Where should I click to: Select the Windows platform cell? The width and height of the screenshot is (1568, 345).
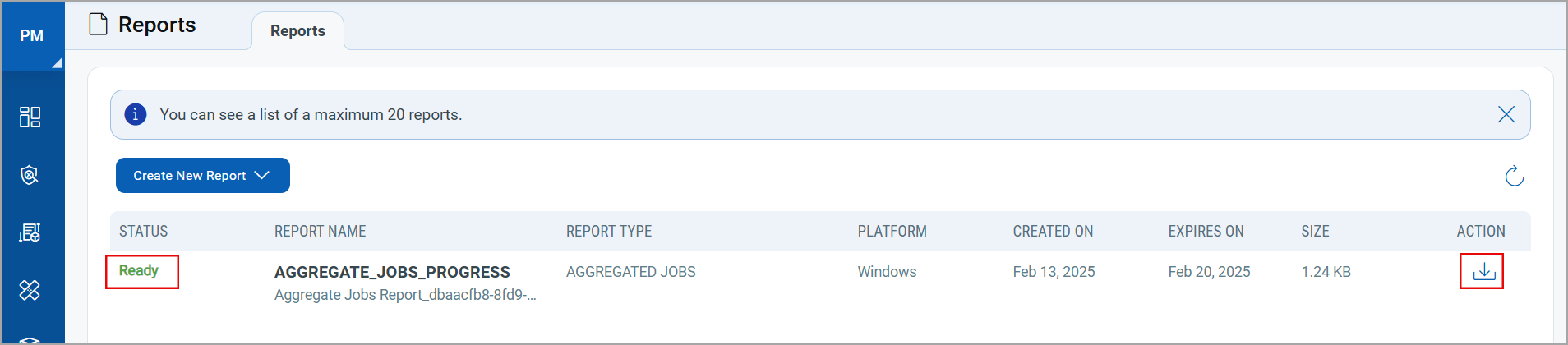pos(888,272)
